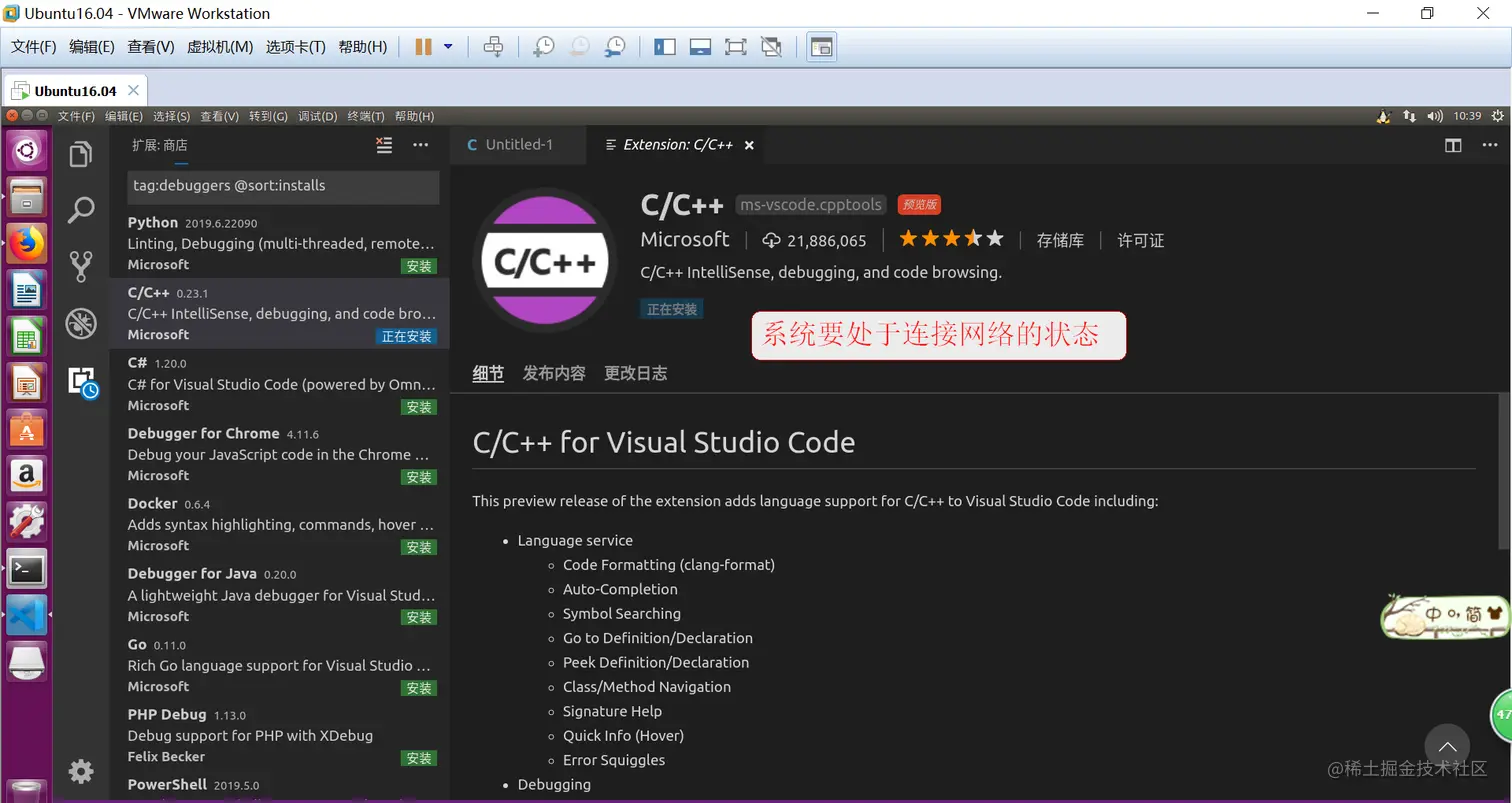Open Terminal from the Ubuntu dock
Image resolution: width=1512 pixels, height=803 pixels.
point(26,569)
